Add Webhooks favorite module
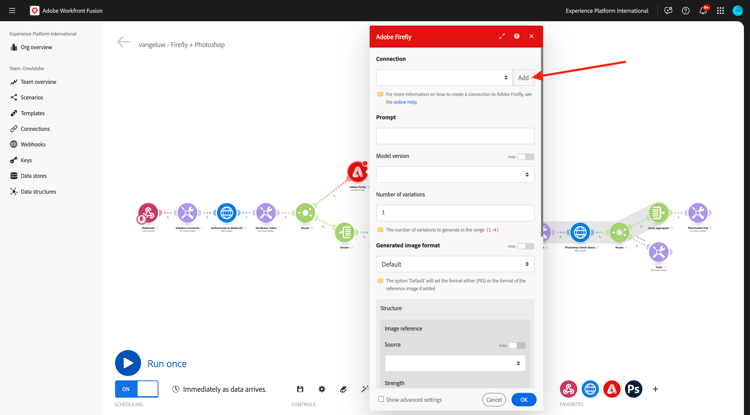Screen dimensions: 750x415 (x=568, y=389)
